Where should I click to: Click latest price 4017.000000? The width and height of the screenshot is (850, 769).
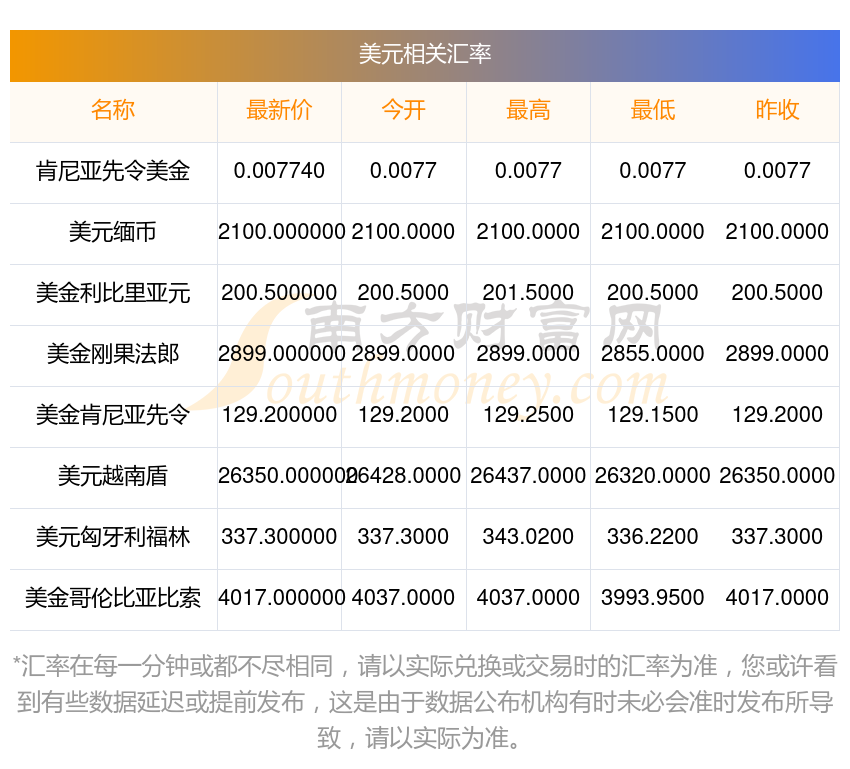[281, 598]
